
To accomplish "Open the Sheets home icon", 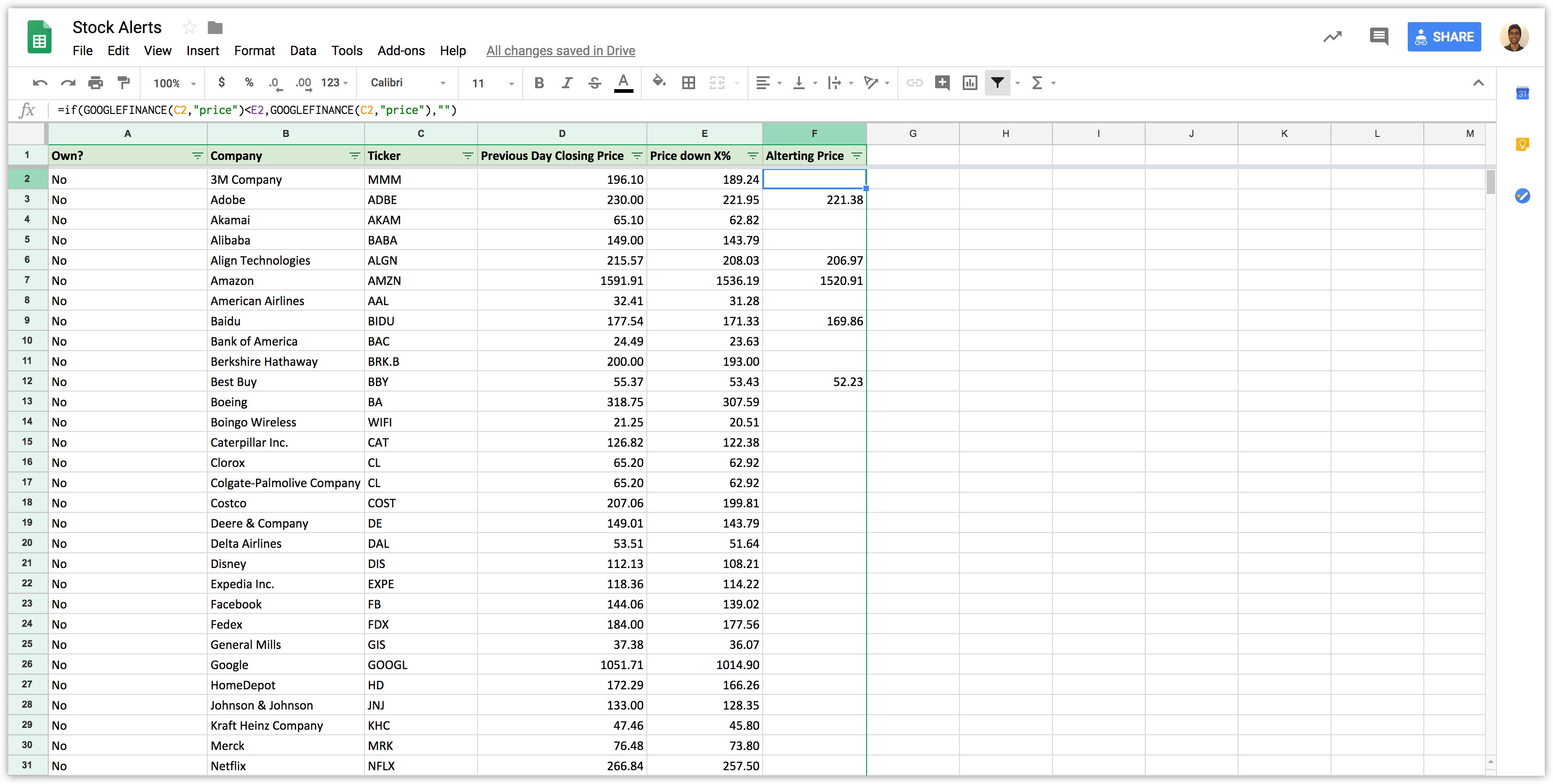I will (39, 37).
